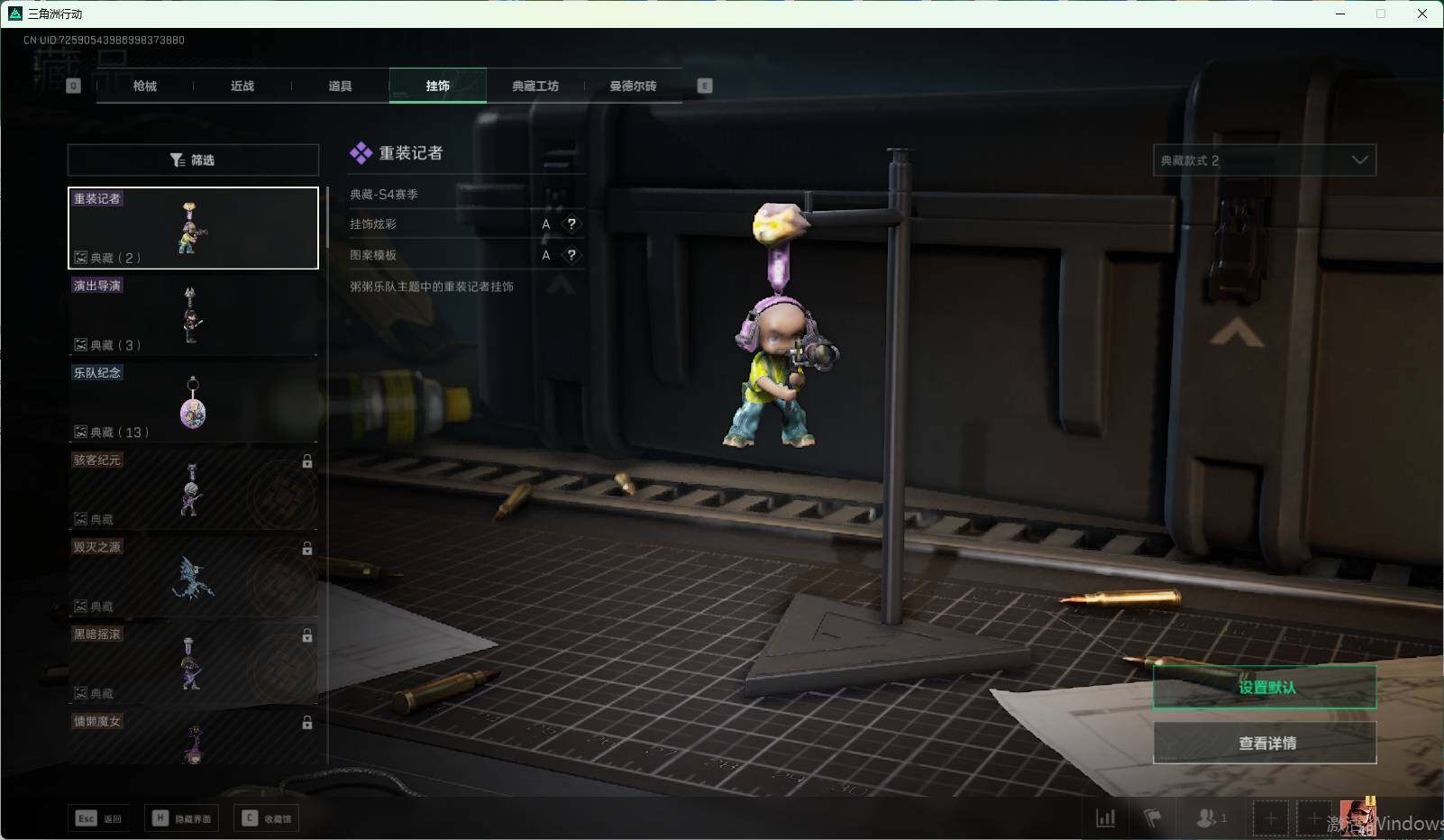Show help for 图案模板 question mark

click(x=571, y=255)
